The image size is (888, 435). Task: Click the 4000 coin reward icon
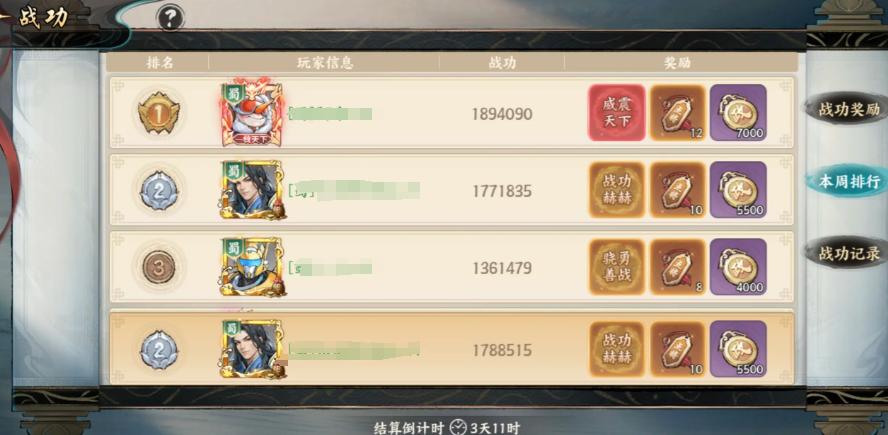pyautogui.click(x=738, y=267)
